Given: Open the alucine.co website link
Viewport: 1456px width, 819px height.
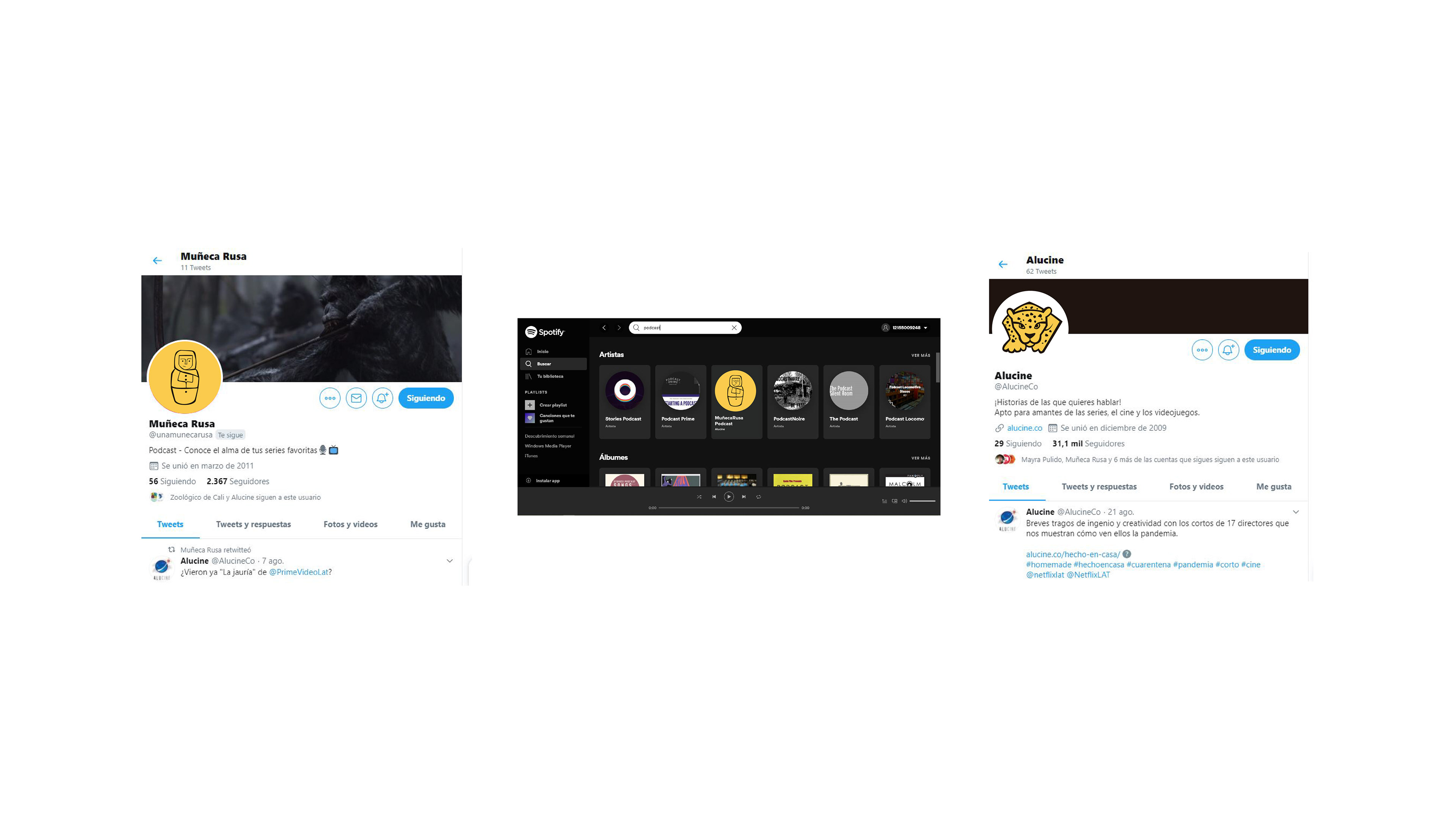Looking at the screenshot, I should pyautogui.click(x=1024, y=428).
